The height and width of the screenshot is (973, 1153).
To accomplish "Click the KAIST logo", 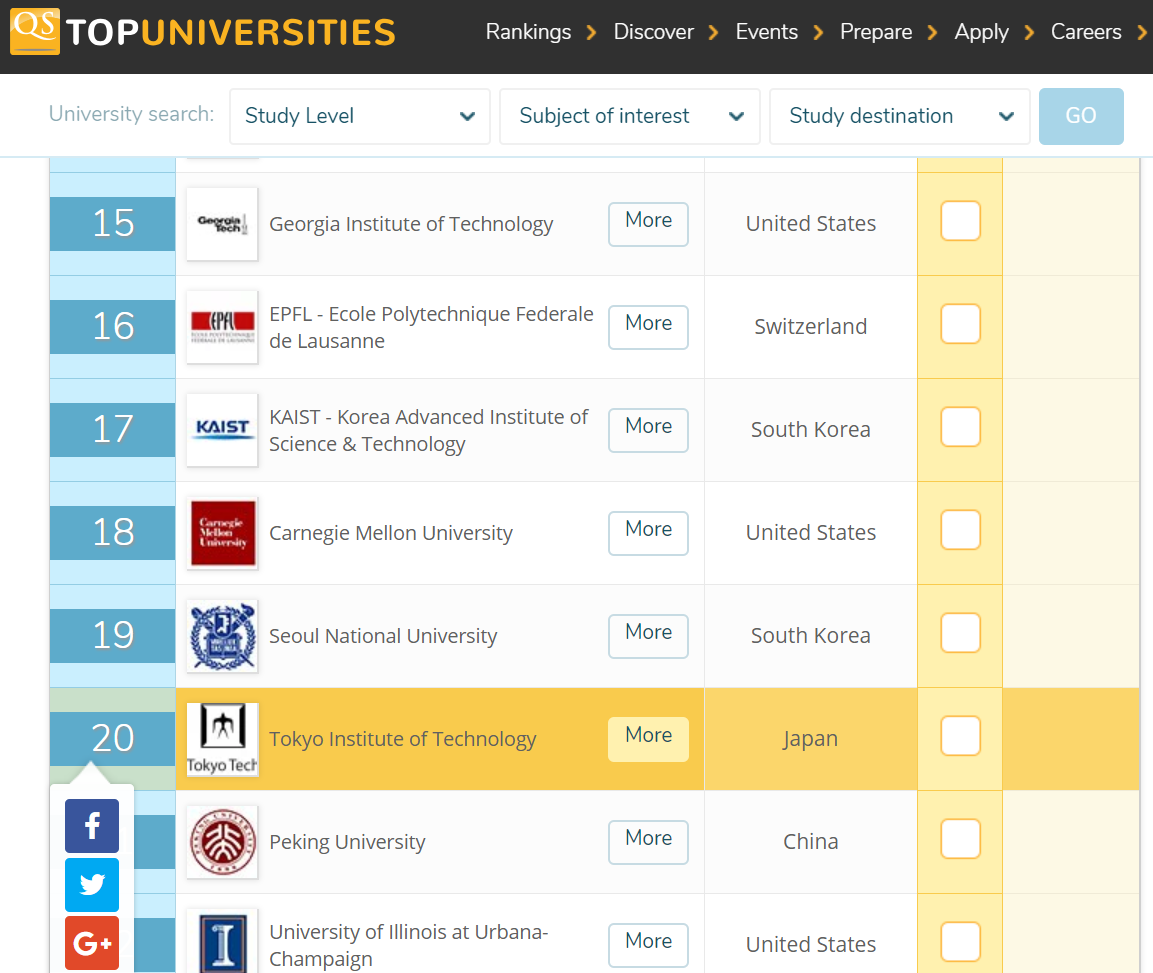I will [x=222, y=430].
